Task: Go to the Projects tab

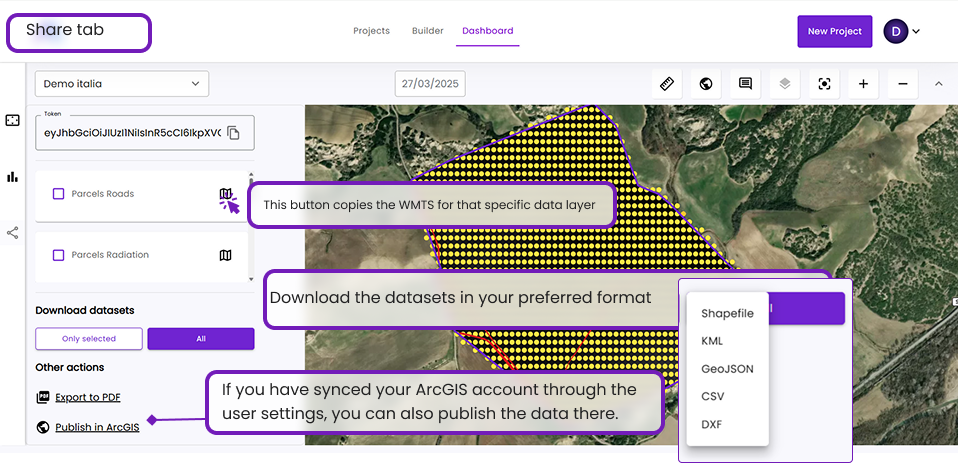Action: pos(371,31)
